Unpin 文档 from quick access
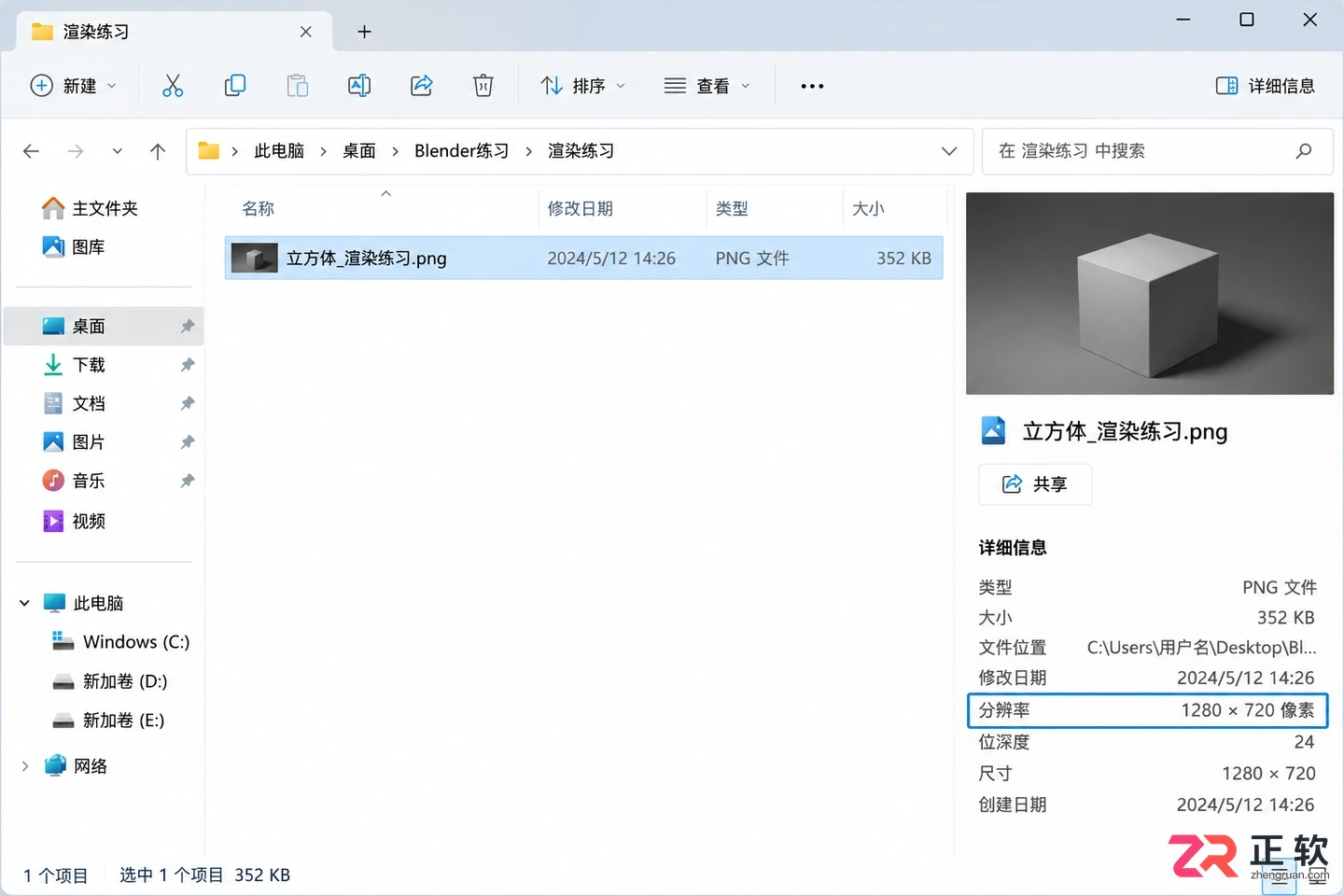The width and height of the screenshot is (1344, 896). [x=188, y=403]
